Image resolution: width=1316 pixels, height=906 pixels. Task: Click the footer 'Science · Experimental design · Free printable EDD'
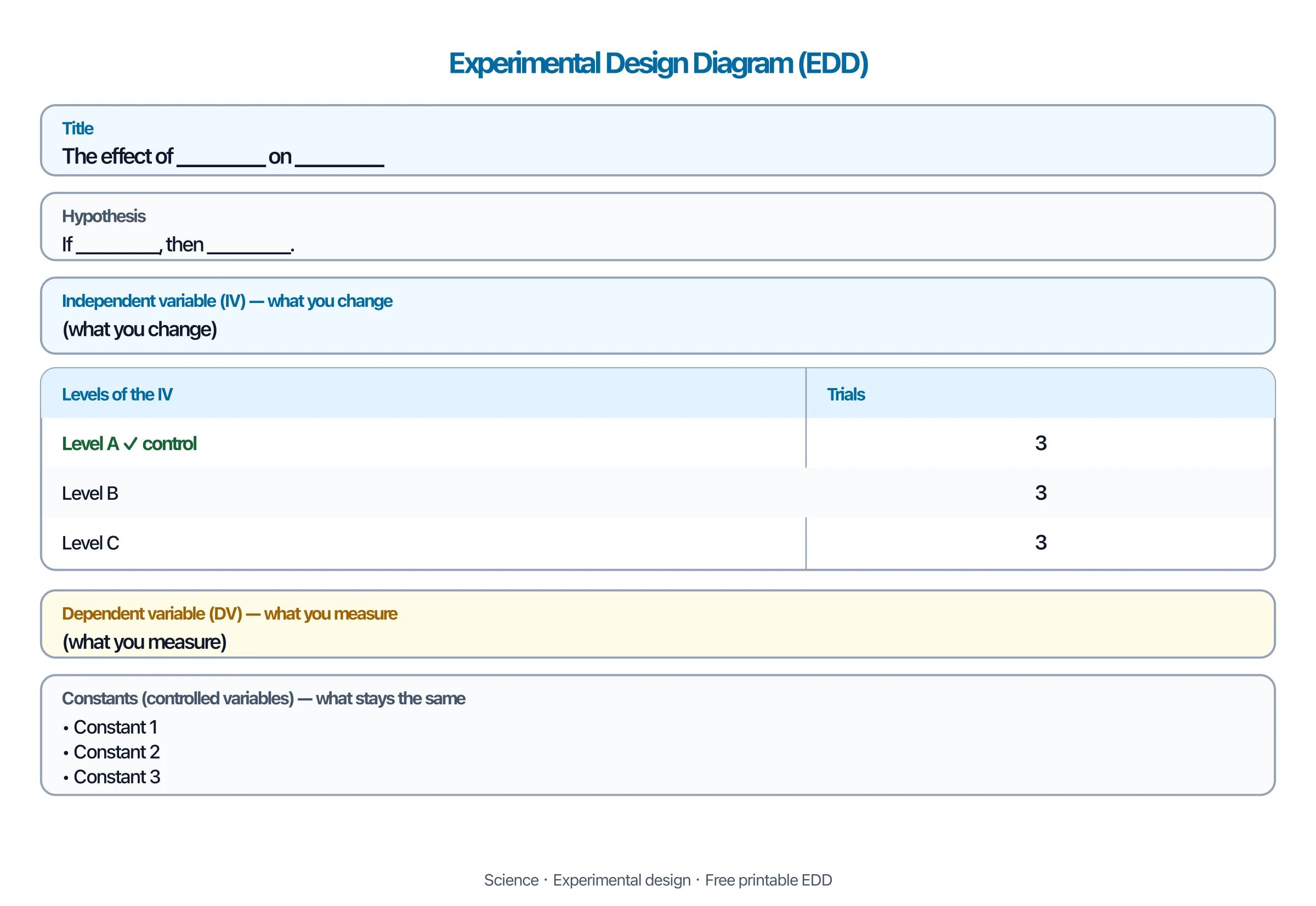pyautogui.click(x=657, y=880)
